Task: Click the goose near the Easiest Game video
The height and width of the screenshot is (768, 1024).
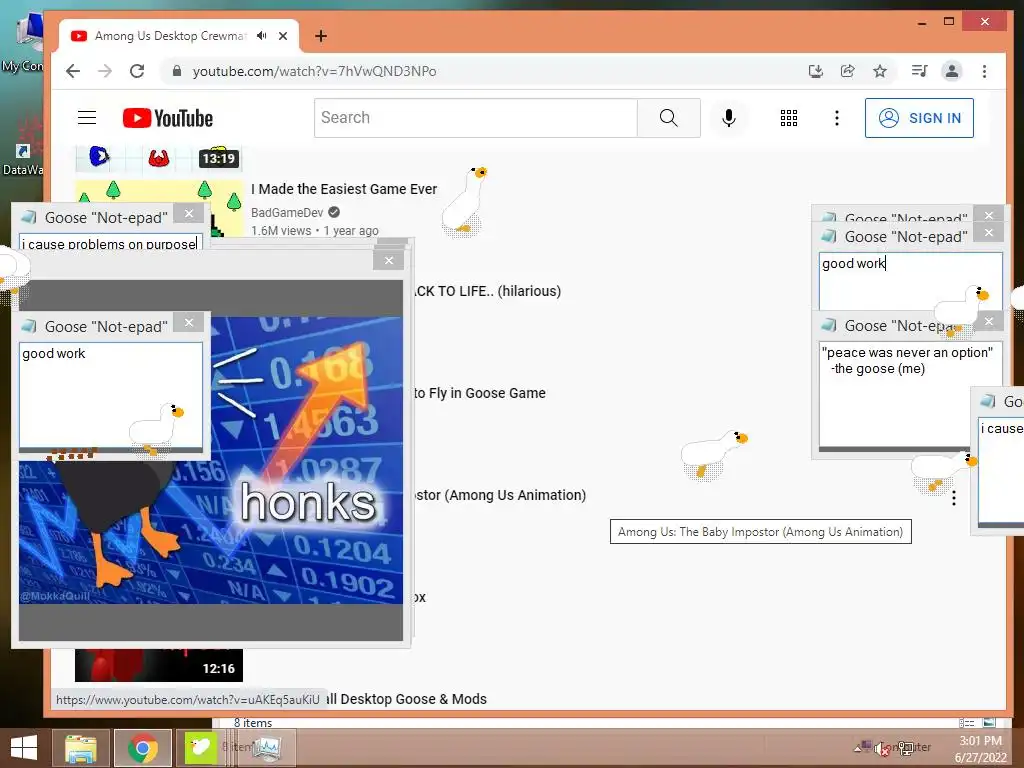Action: point(464,200)
